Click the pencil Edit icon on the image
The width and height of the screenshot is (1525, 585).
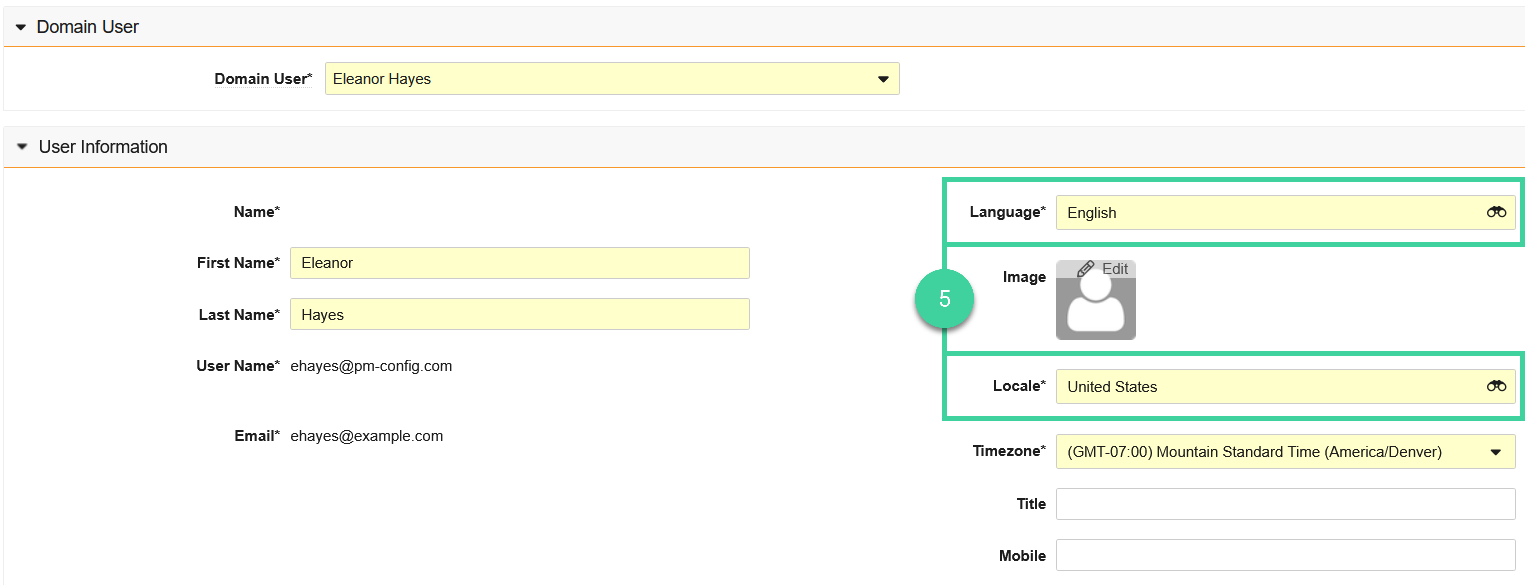(x=1084, y=268)
